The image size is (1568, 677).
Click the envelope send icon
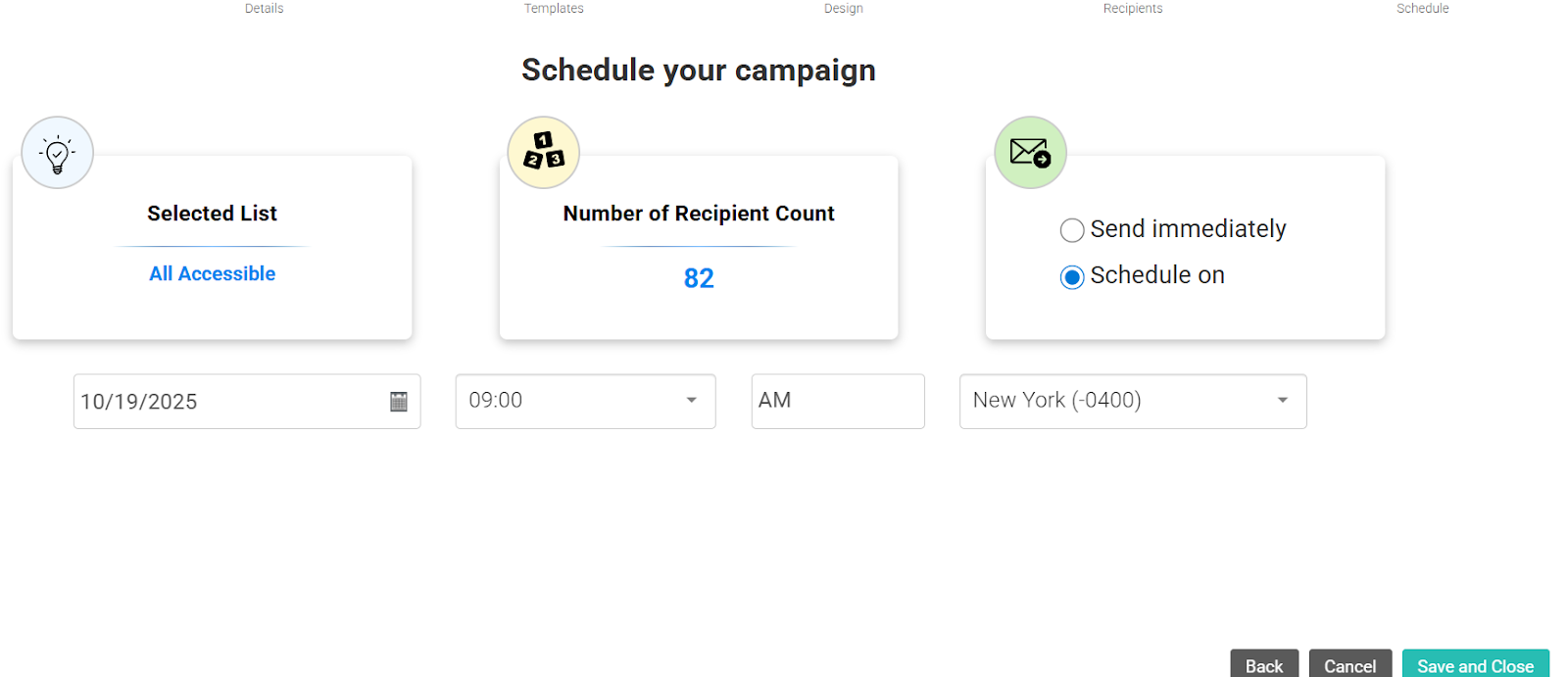[x=1030, y=153]
